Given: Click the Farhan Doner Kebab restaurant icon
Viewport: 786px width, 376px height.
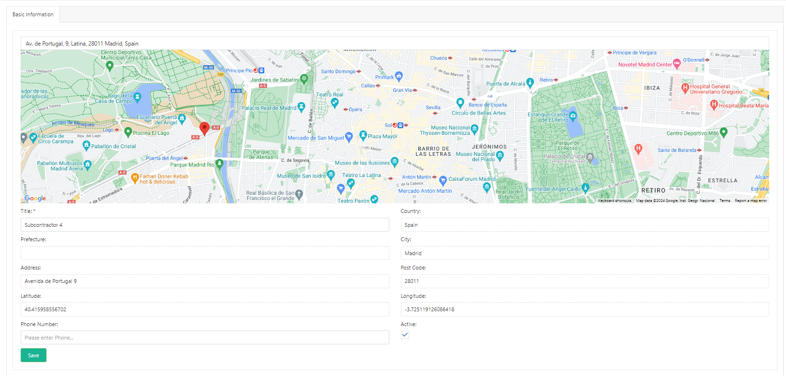Looking at the screenshot, I should pyautogui.click(x=134, y=177).
